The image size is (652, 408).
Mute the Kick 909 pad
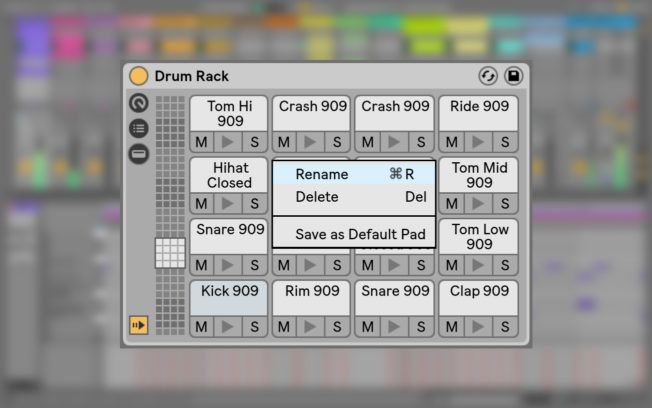click(202, 326)
